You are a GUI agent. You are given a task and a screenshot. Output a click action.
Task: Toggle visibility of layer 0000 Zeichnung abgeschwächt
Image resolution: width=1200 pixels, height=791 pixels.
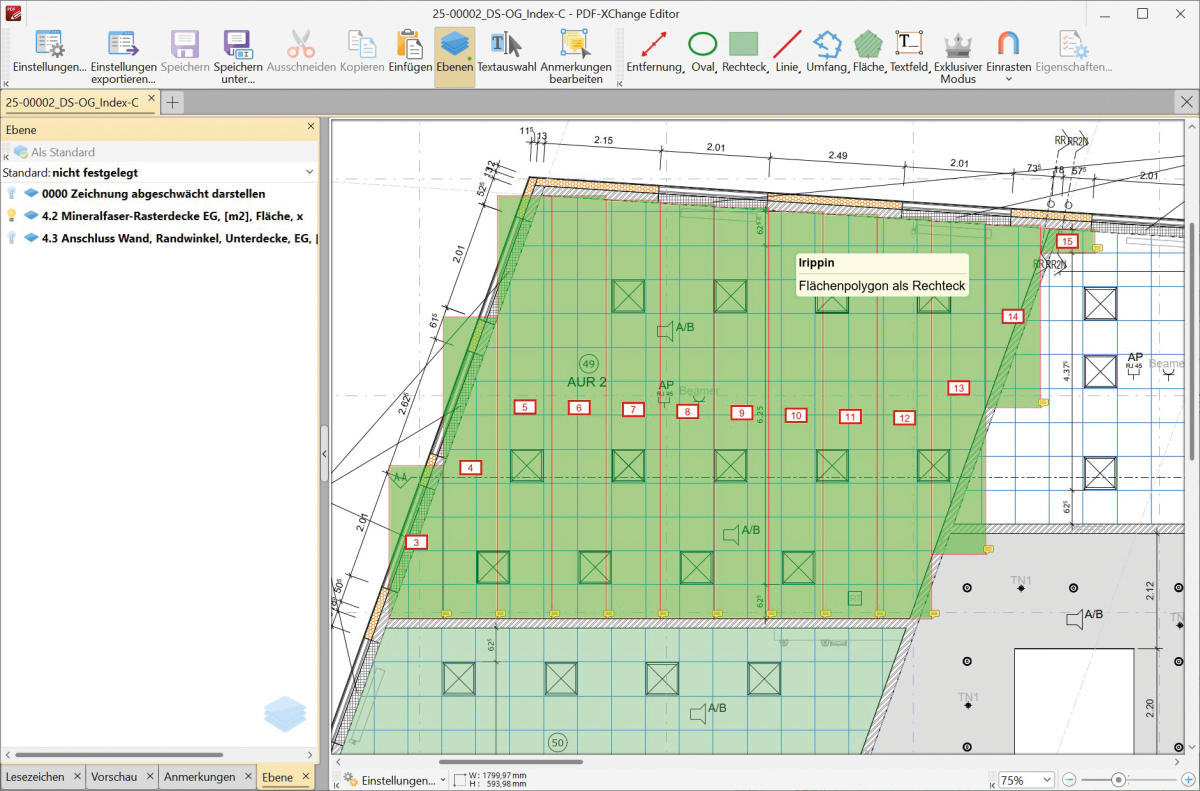click(12, 193)
